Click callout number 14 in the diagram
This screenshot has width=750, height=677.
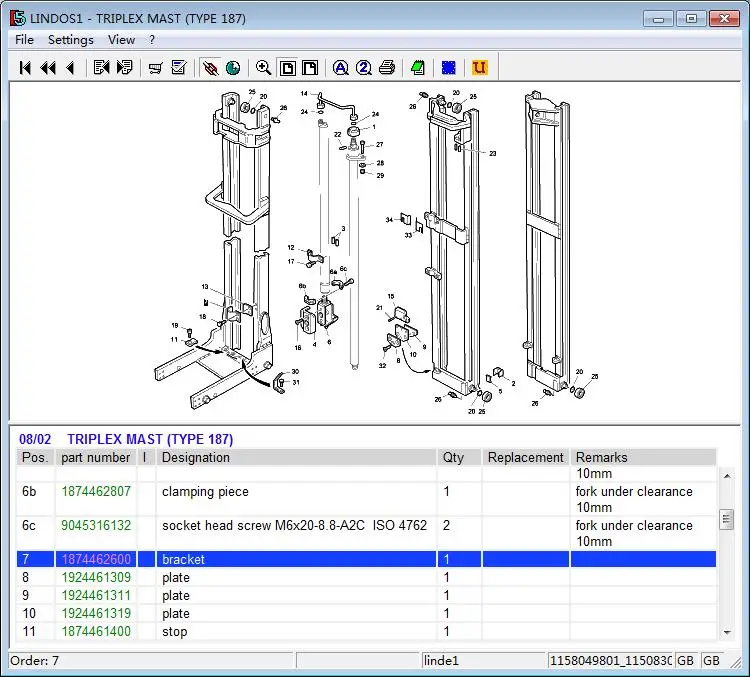304,94
